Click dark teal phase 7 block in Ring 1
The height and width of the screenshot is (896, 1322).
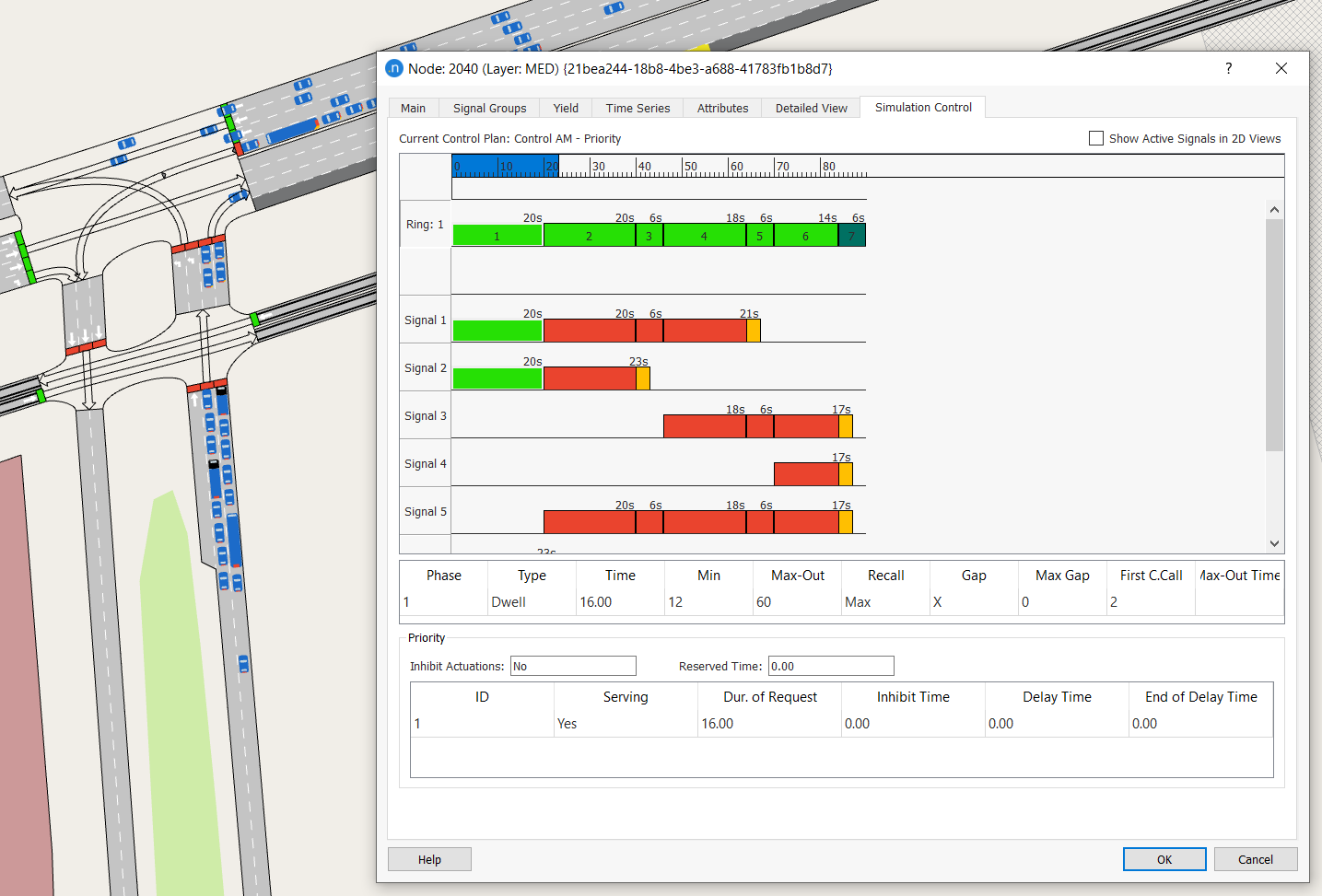tap(852, 236)
